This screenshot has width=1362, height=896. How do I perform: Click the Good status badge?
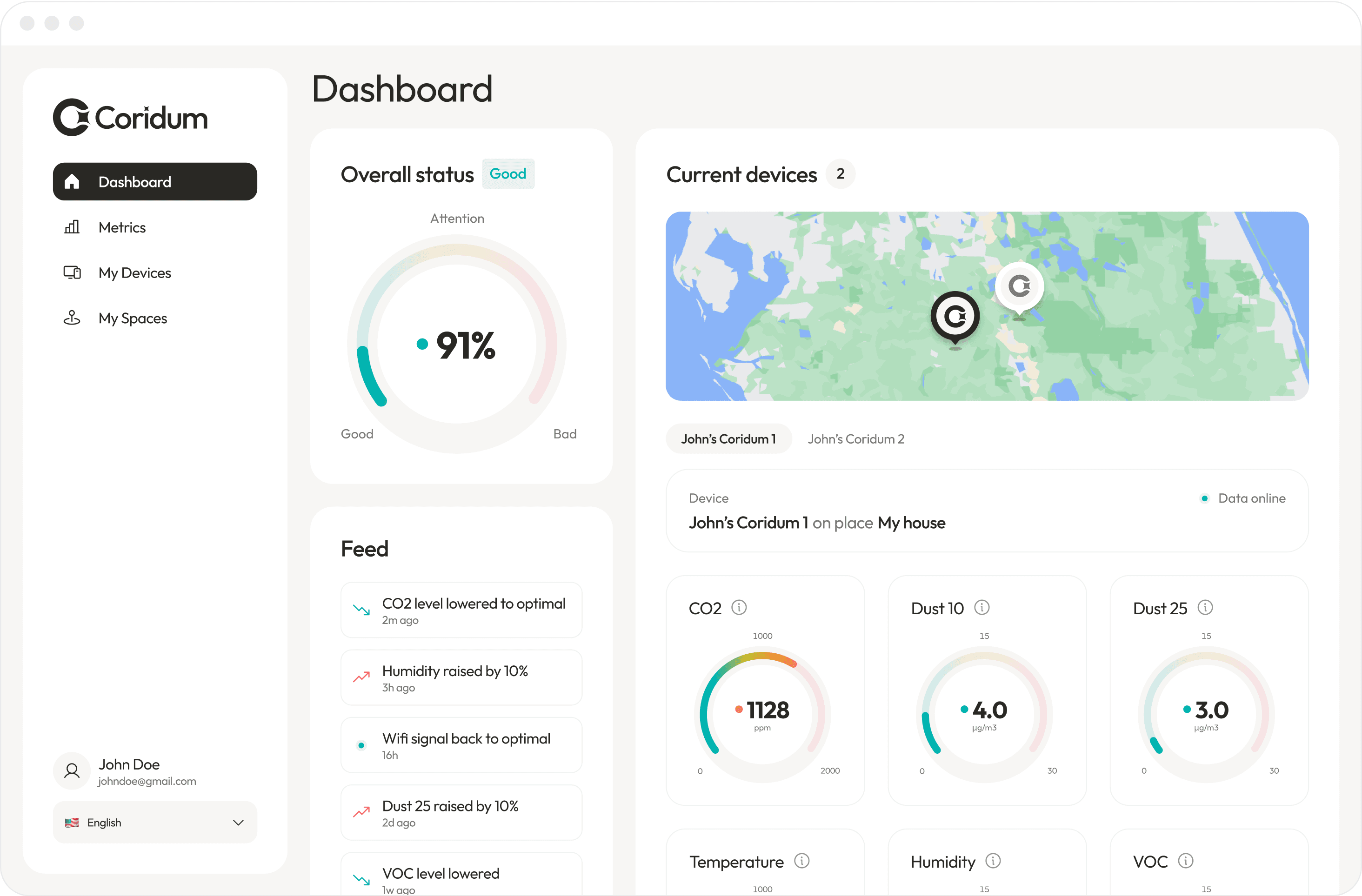(x=507, y=173)
